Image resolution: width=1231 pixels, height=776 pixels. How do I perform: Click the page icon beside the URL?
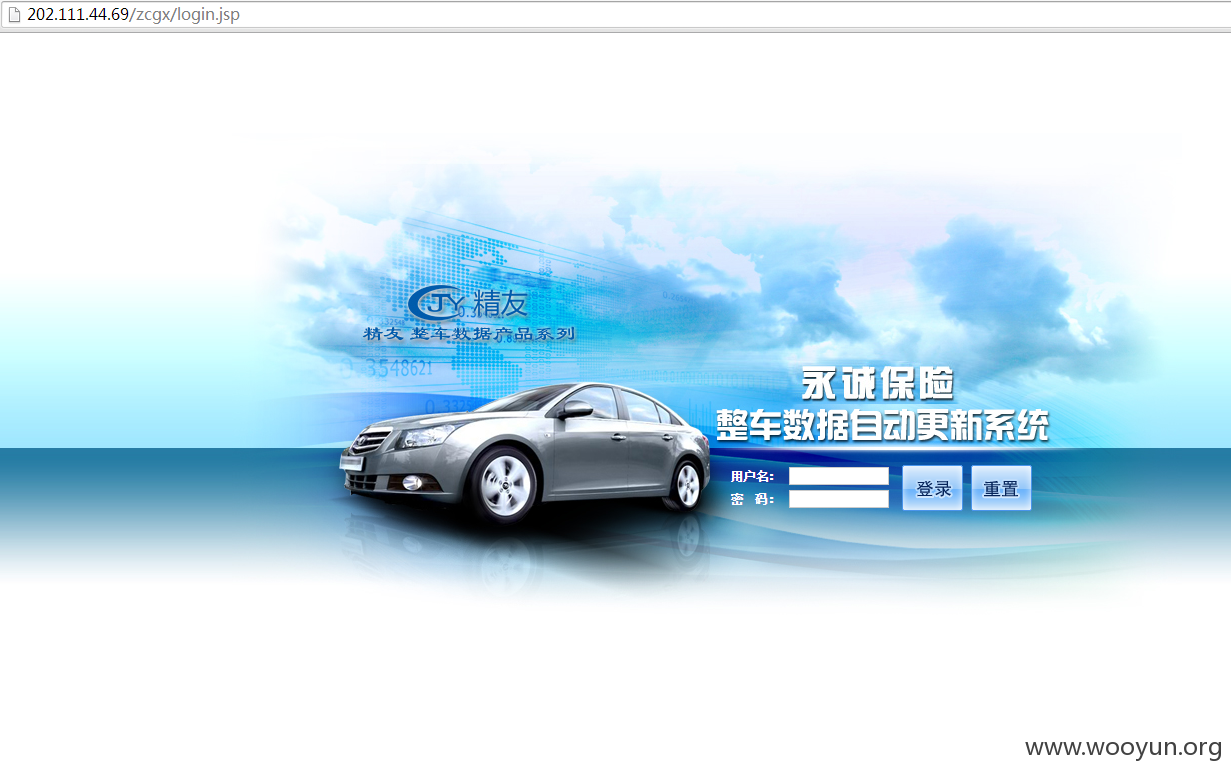pyautogui.click(x=14, y=15)
